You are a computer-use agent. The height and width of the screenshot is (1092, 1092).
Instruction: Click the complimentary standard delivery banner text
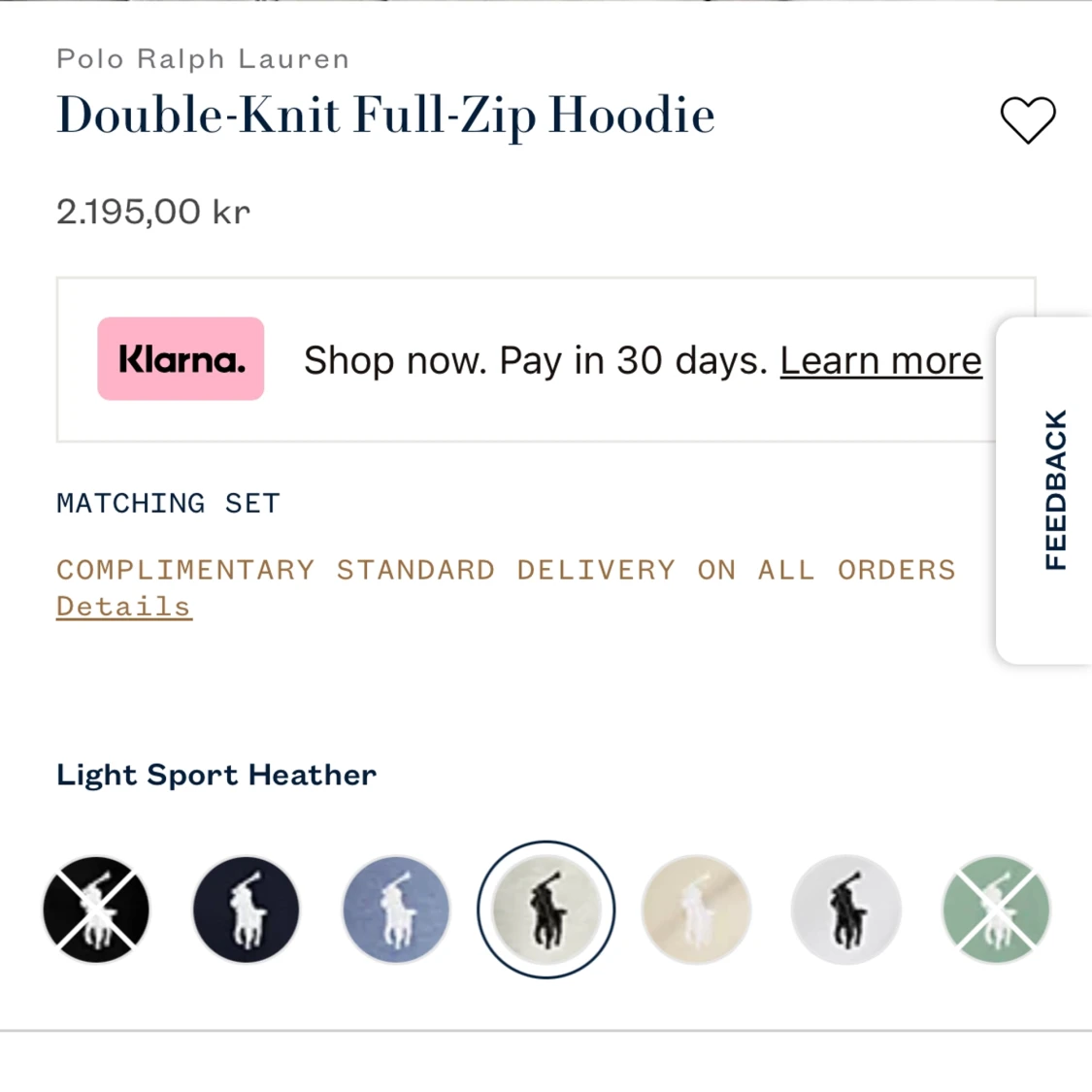506,570
